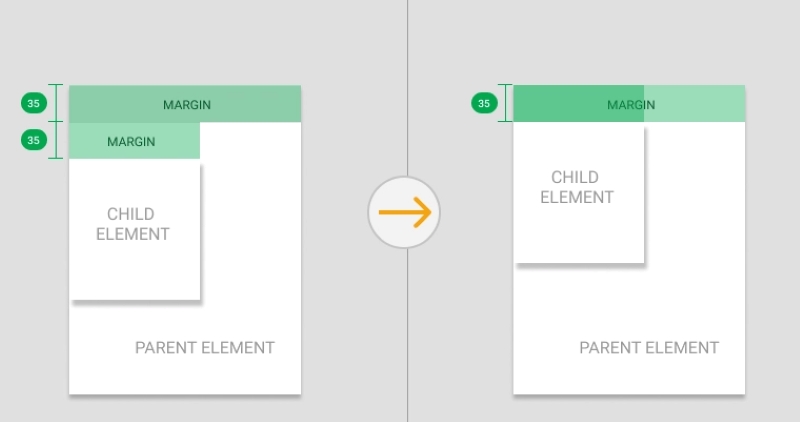This screenshot has height=422, width=800.
Task: Click the left diagram's lower measurement bracket
Action: tap(56, 140)
